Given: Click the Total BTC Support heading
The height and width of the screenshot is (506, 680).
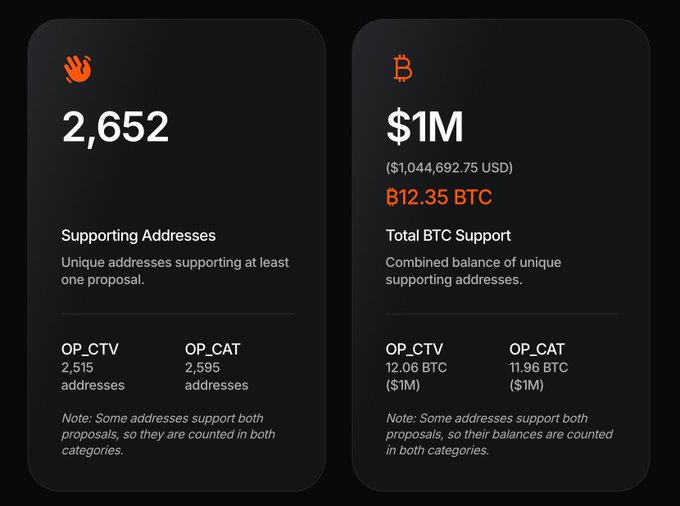Looking at the screenshot, I should click(448, 236).
